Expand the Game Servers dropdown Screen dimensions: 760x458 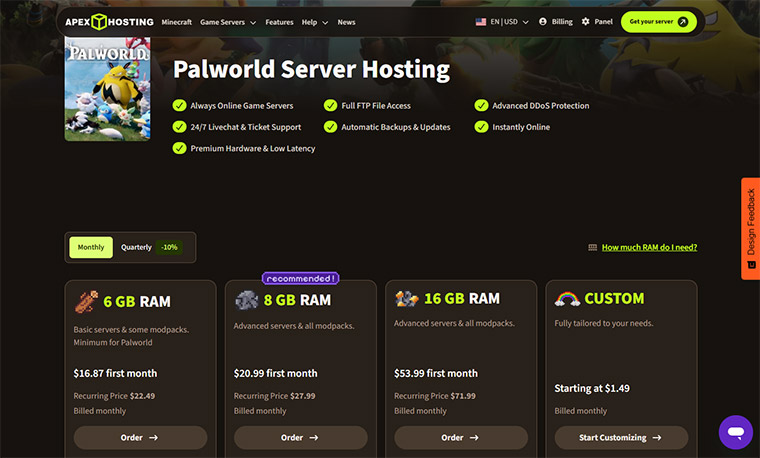click(228, 22)
